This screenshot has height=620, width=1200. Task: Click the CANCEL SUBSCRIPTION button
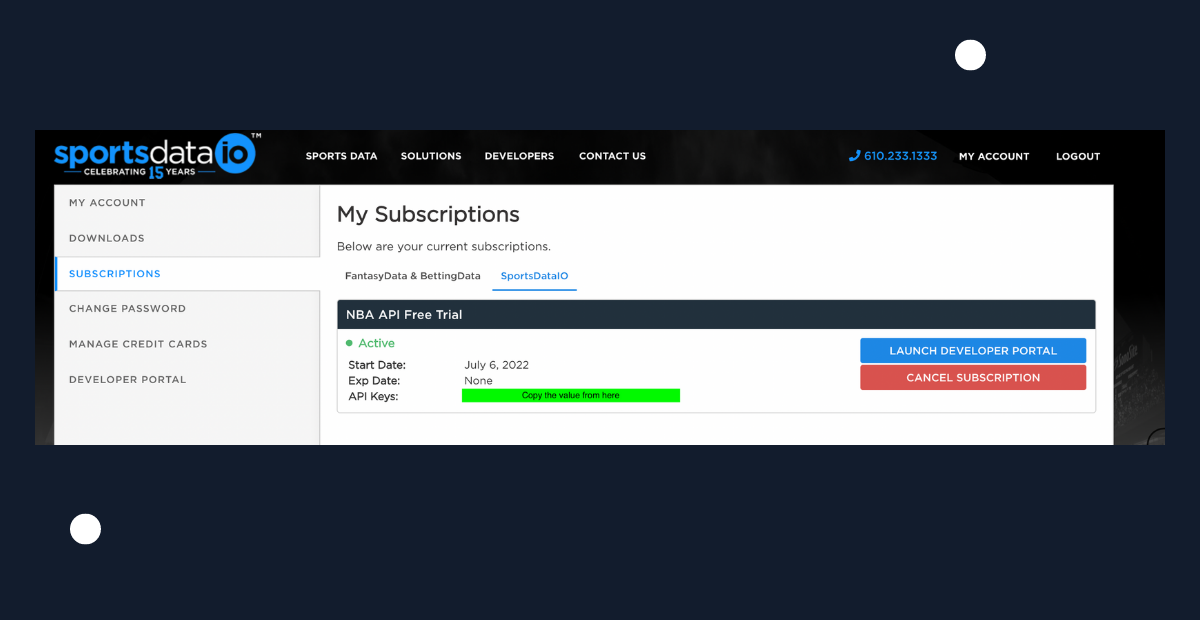pyautogui.click(x=973, y=378)
